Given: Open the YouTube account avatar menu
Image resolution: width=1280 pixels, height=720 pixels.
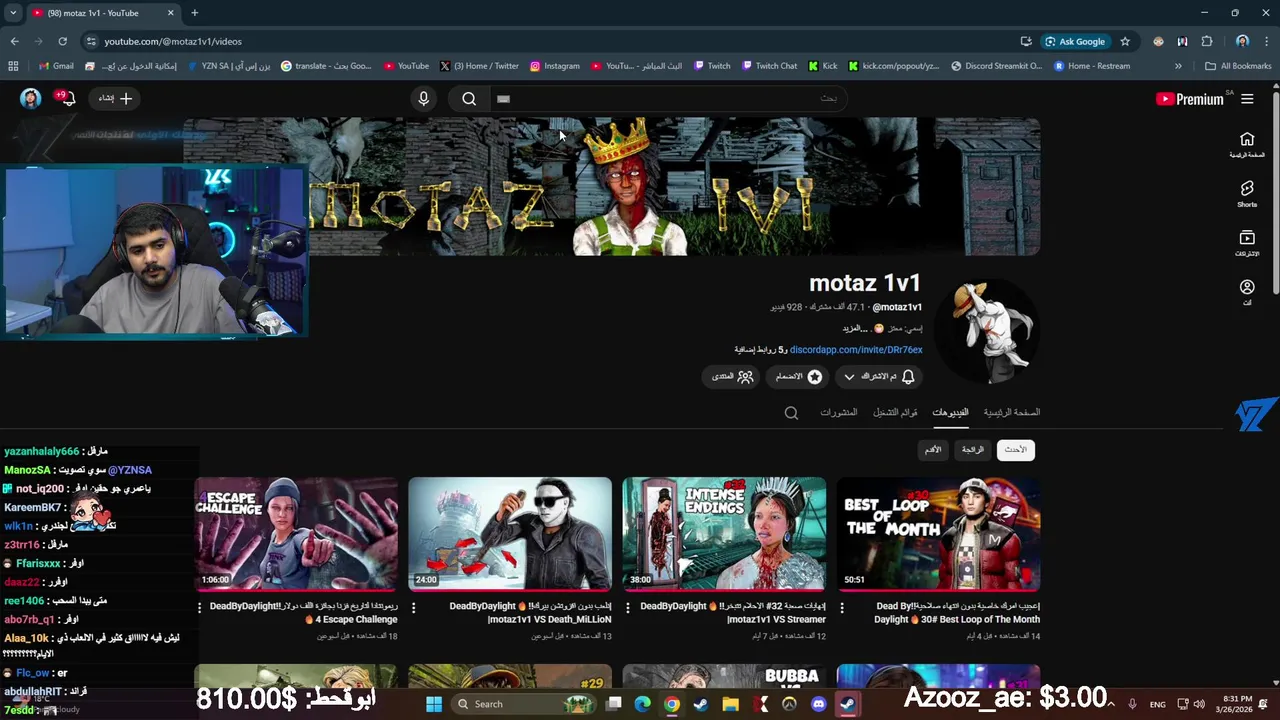Looking at the screenshot, I should point(31,98).
